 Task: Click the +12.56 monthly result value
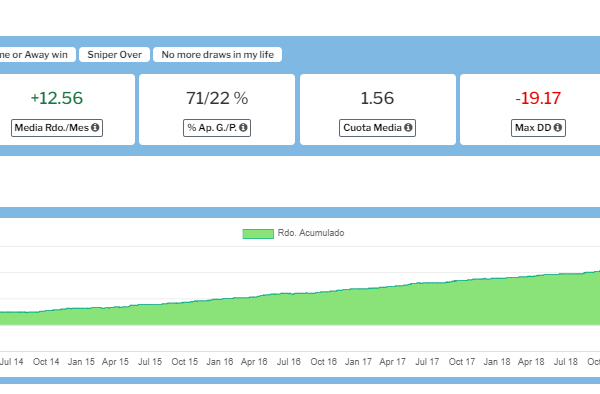click(x=57, y=98)
